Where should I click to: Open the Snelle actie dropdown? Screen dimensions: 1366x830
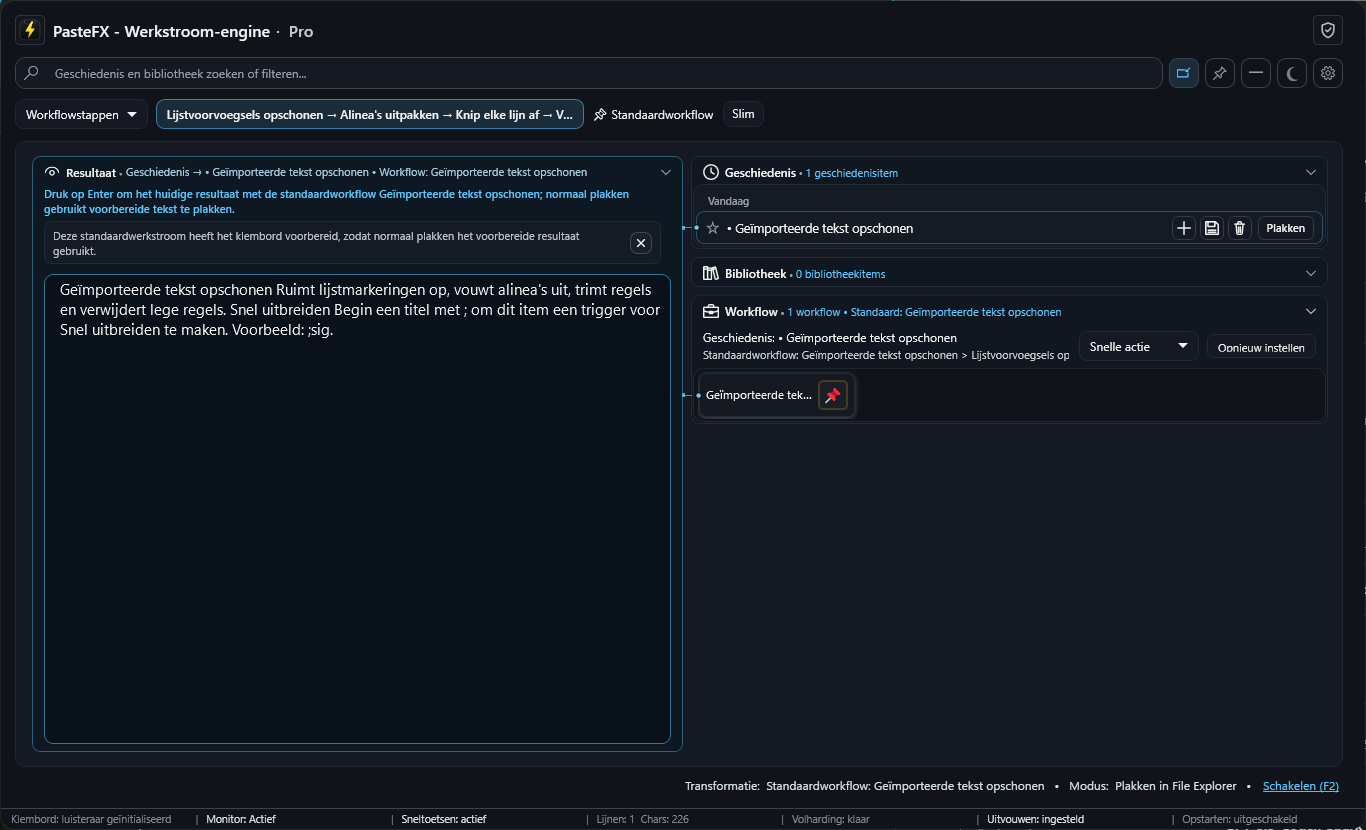coord(1139,347)
